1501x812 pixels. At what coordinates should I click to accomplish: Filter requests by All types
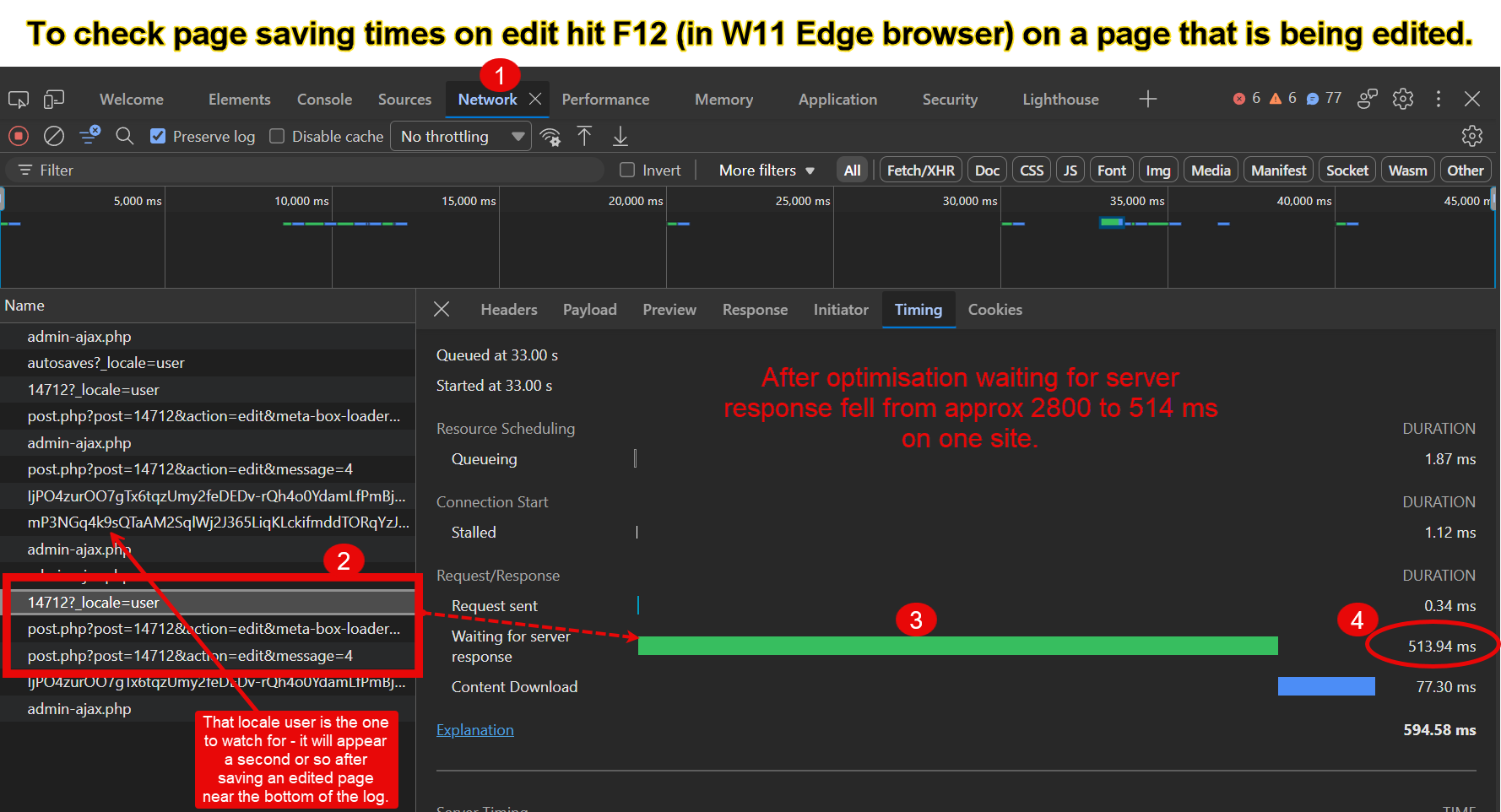pyautogui.click(x=853, y=171)
